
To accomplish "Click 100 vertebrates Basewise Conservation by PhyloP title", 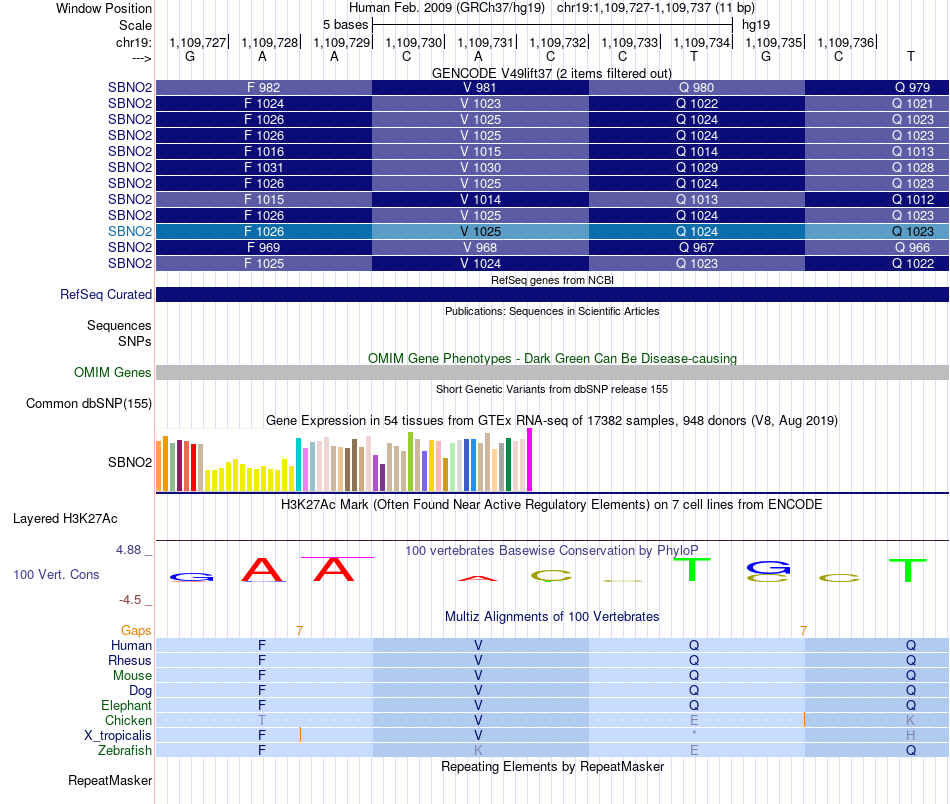I will [x=552, y=550].
